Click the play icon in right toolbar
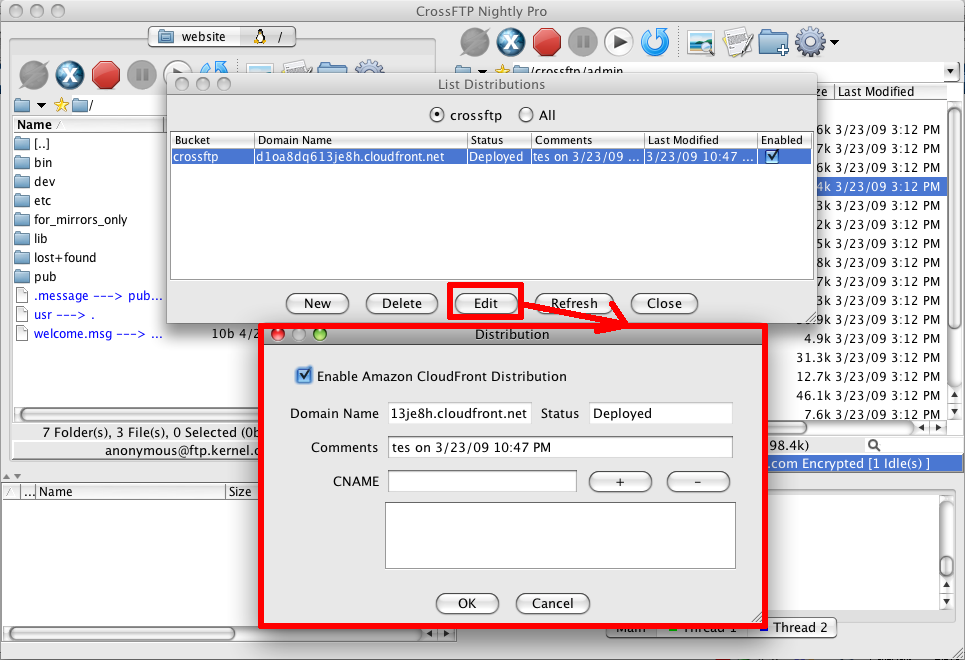Image resolution: width=965 pixels, height=660 pixels. (619, 42)
